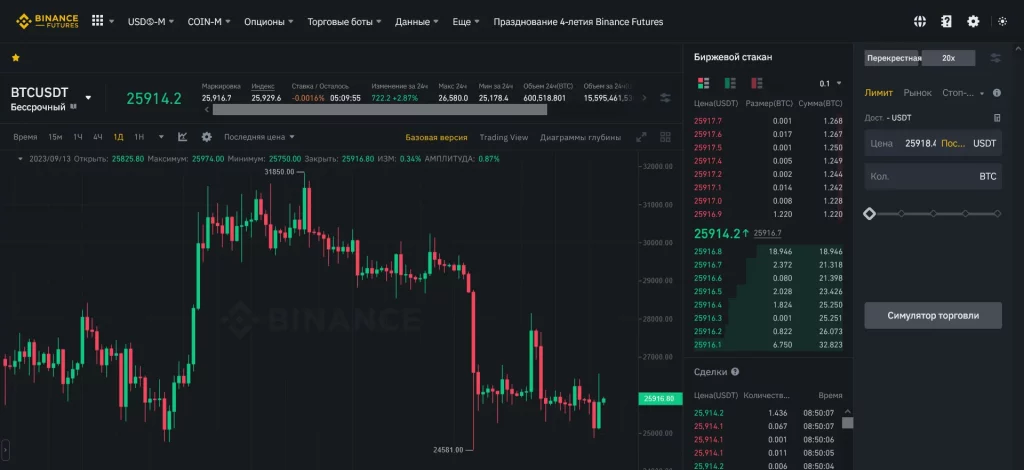Select the 1Н timeframe
Viewport: 1024px width, 470px height.
pos(139,137)
